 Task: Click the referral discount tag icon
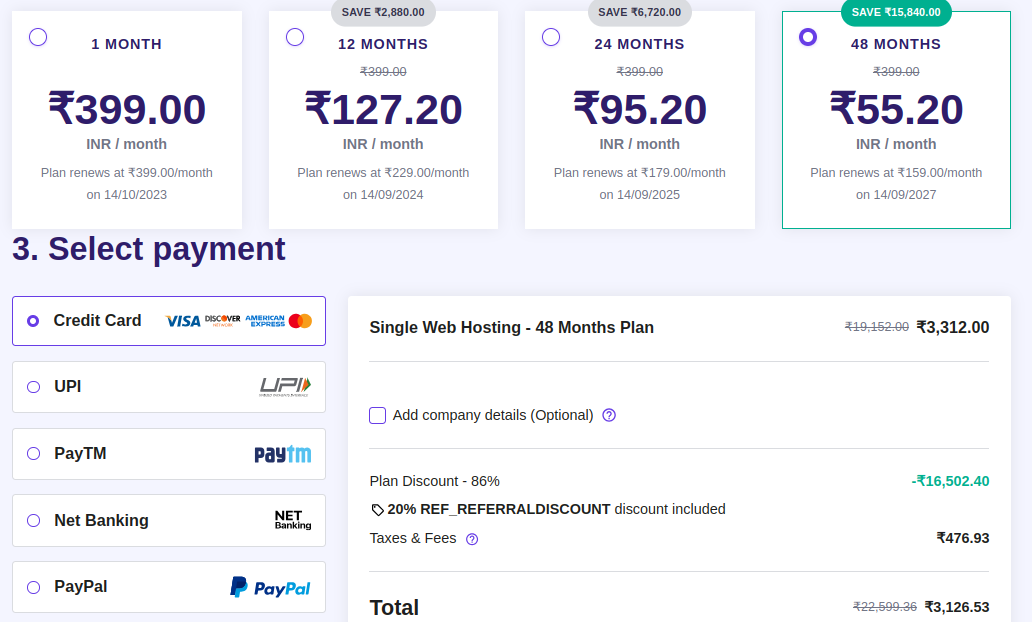(377, 510)
